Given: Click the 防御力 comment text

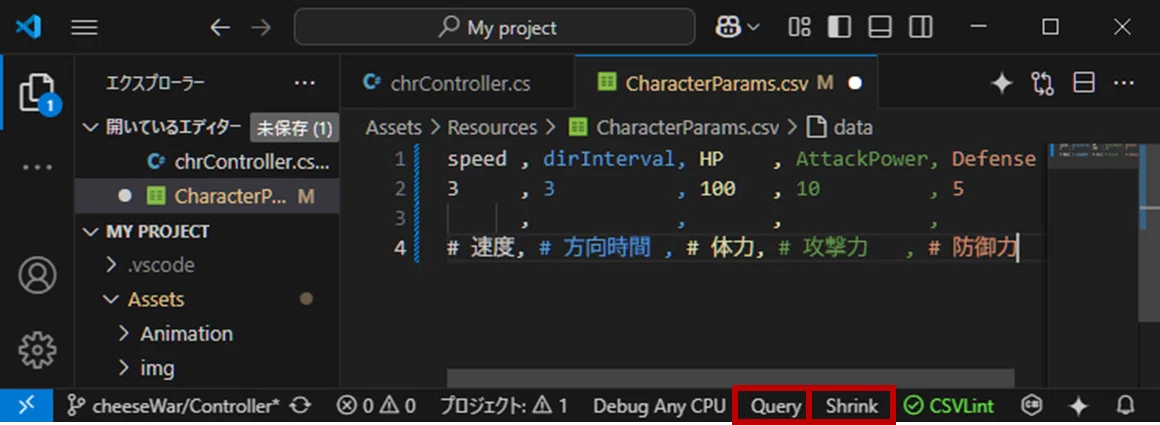Looking at the screenshot, I should click(983, 248).
